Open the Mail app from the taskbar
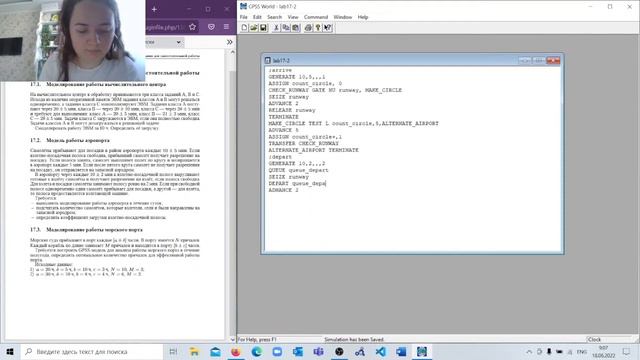The image size is (640, 360). pyautogui.click(x=215, y=351)
